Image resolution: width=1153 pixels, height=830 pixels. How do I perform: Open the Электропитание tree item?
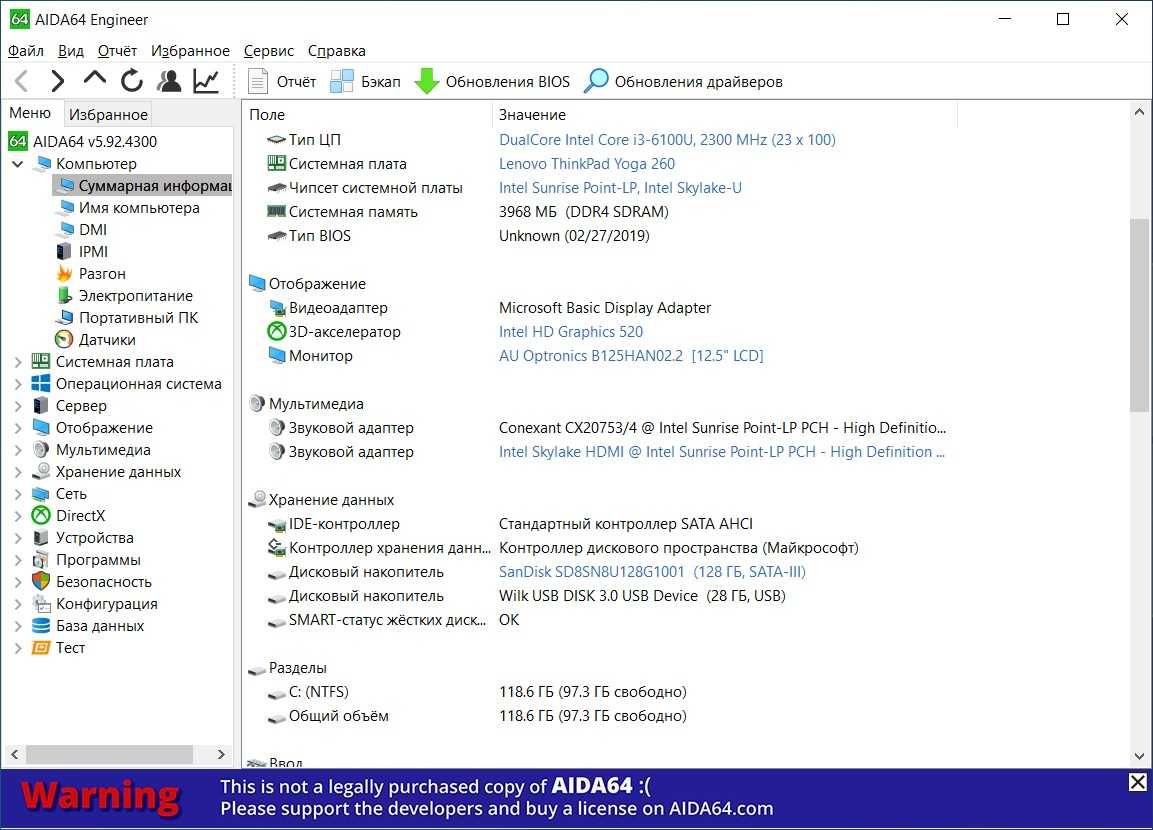(x=135, y=296)
